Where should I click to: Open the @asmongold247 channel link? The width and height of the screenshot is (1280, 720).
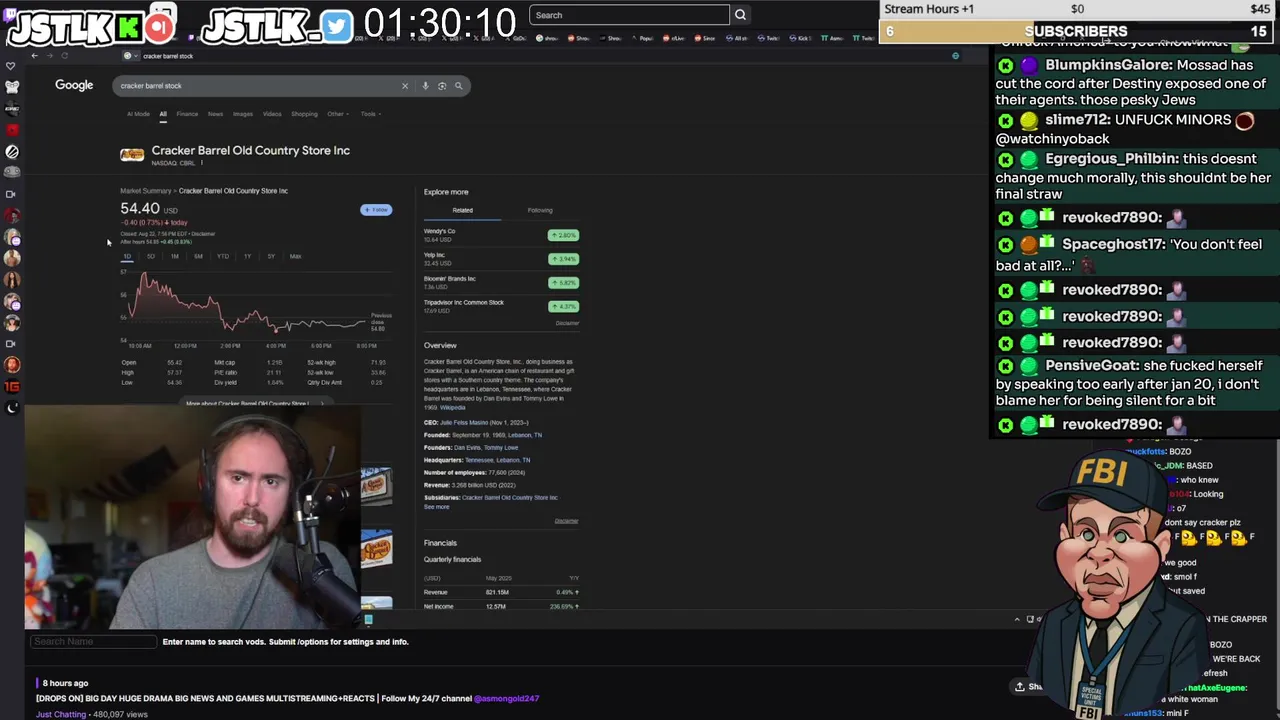pos(506,698)
